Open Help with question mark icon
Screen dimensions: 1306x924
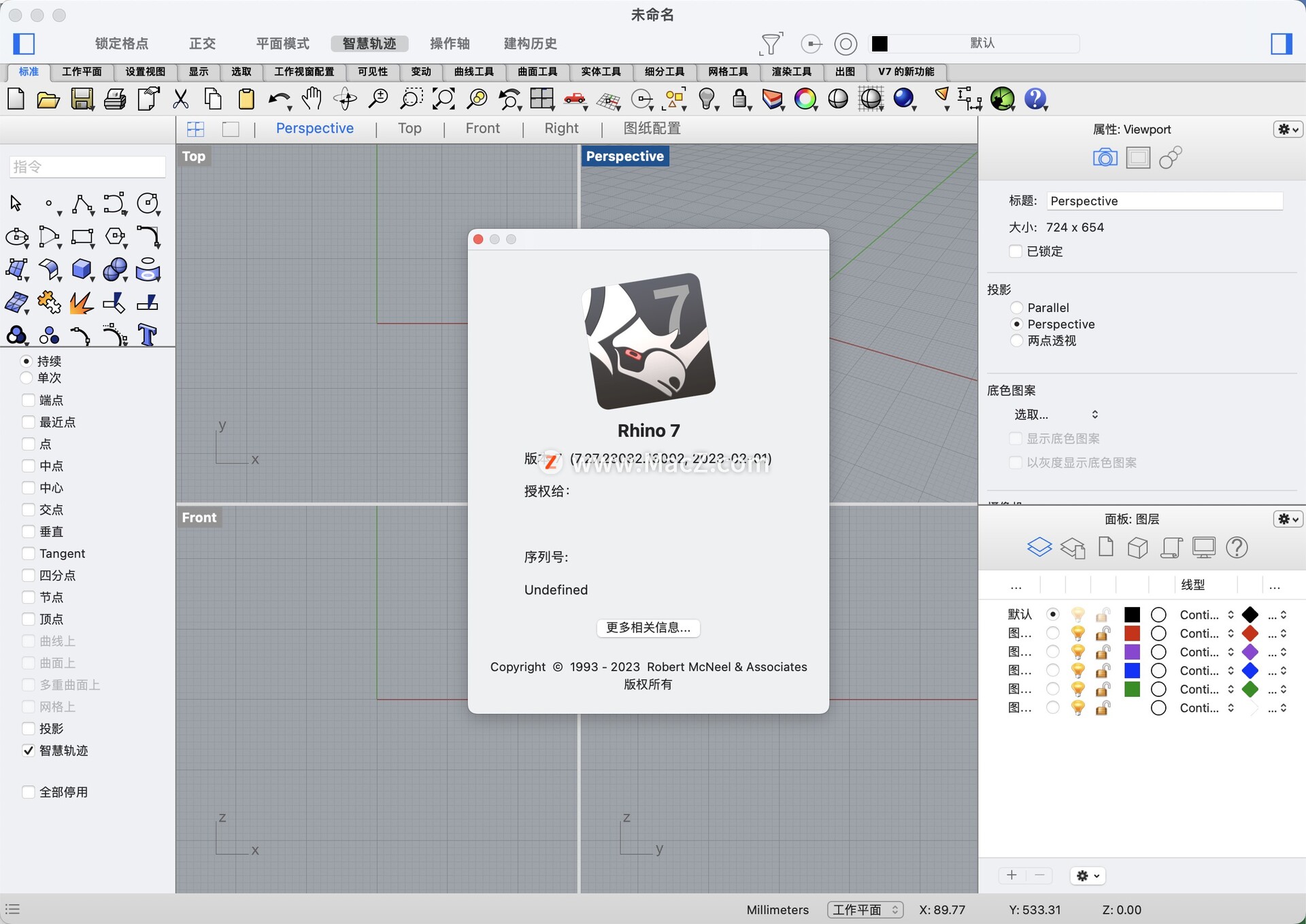[x=1035, y=99]
